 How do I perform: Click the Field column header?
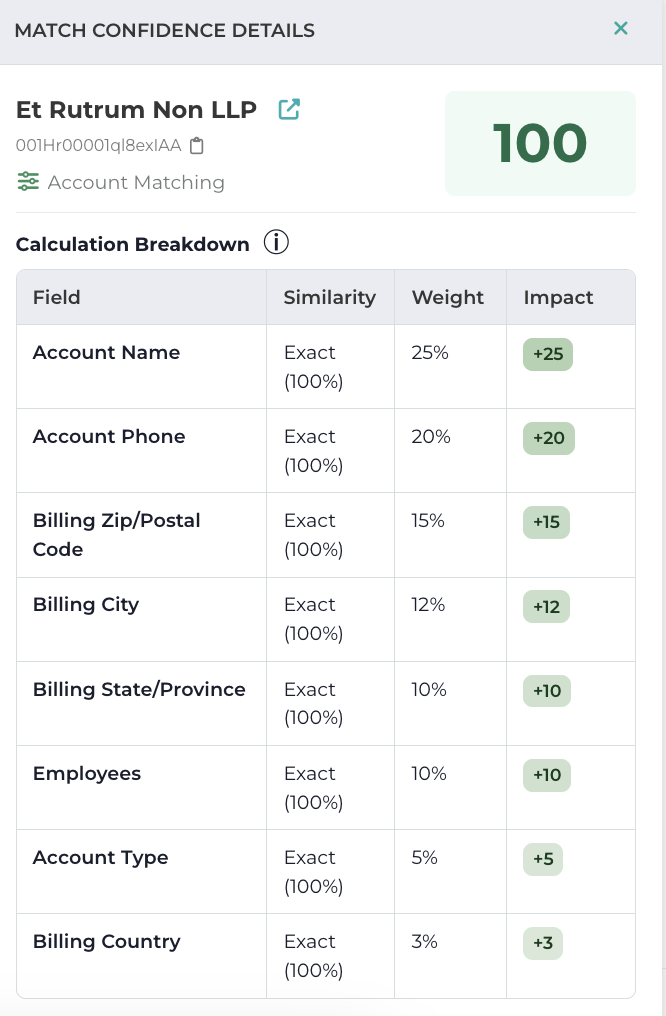(x=57, y=297)
